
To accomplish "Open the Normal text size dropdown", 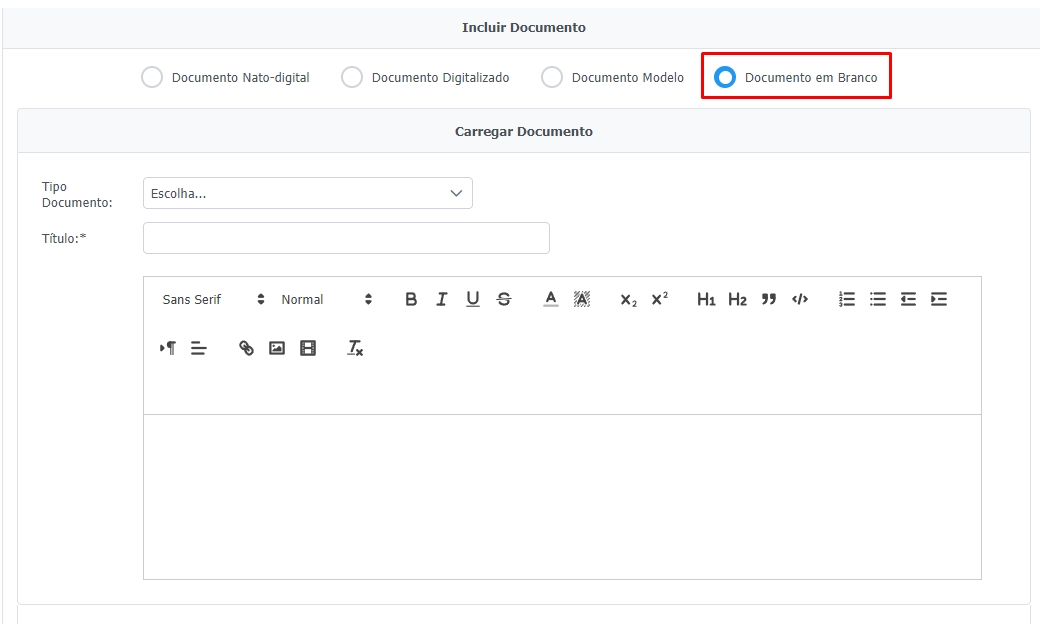I will [x=326, y=299].
